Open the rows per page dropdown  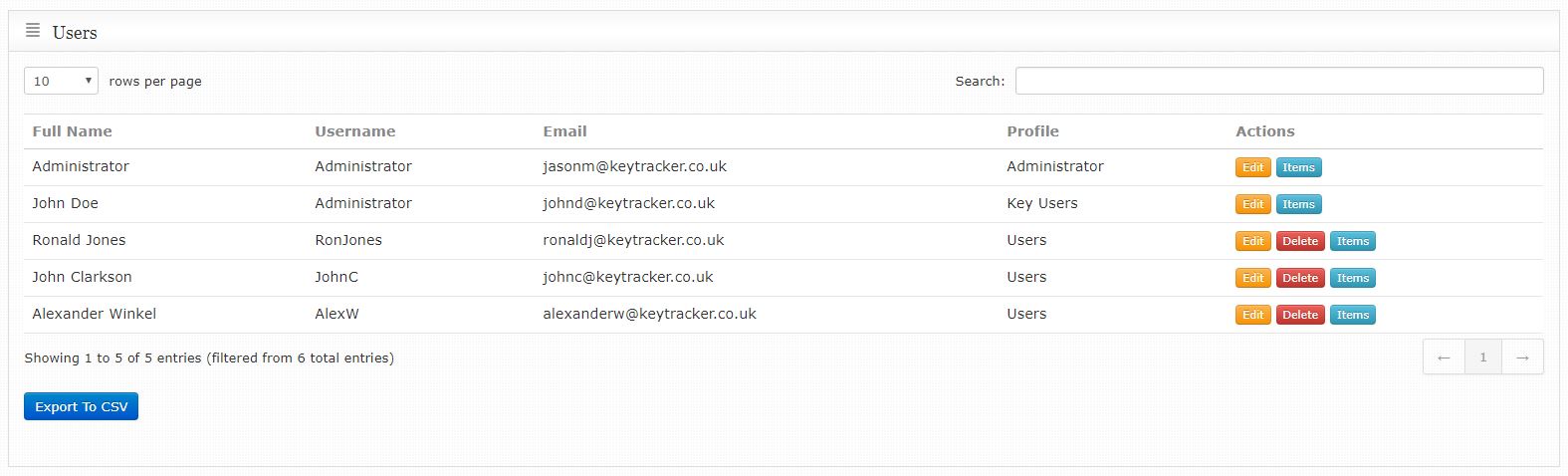(x=61, y=81)
